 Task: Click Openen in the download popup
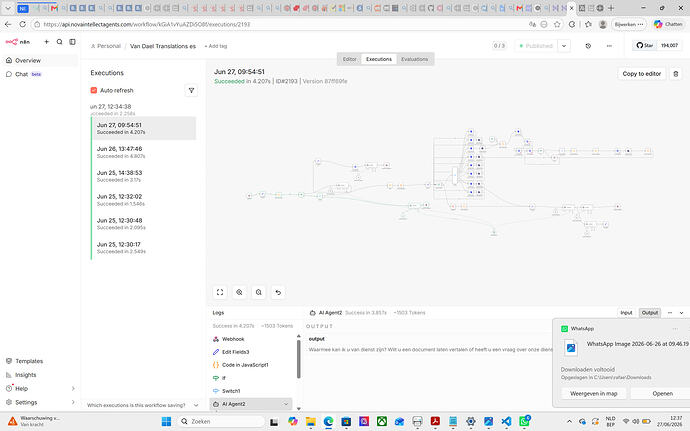tap(661, 394)
